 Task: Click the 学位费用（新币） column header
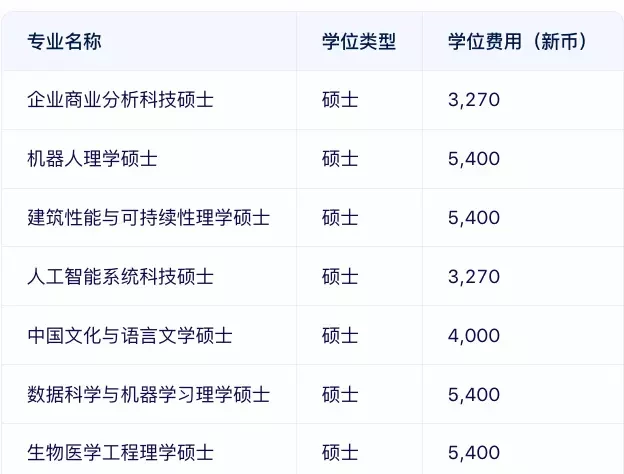click(517, 41)
